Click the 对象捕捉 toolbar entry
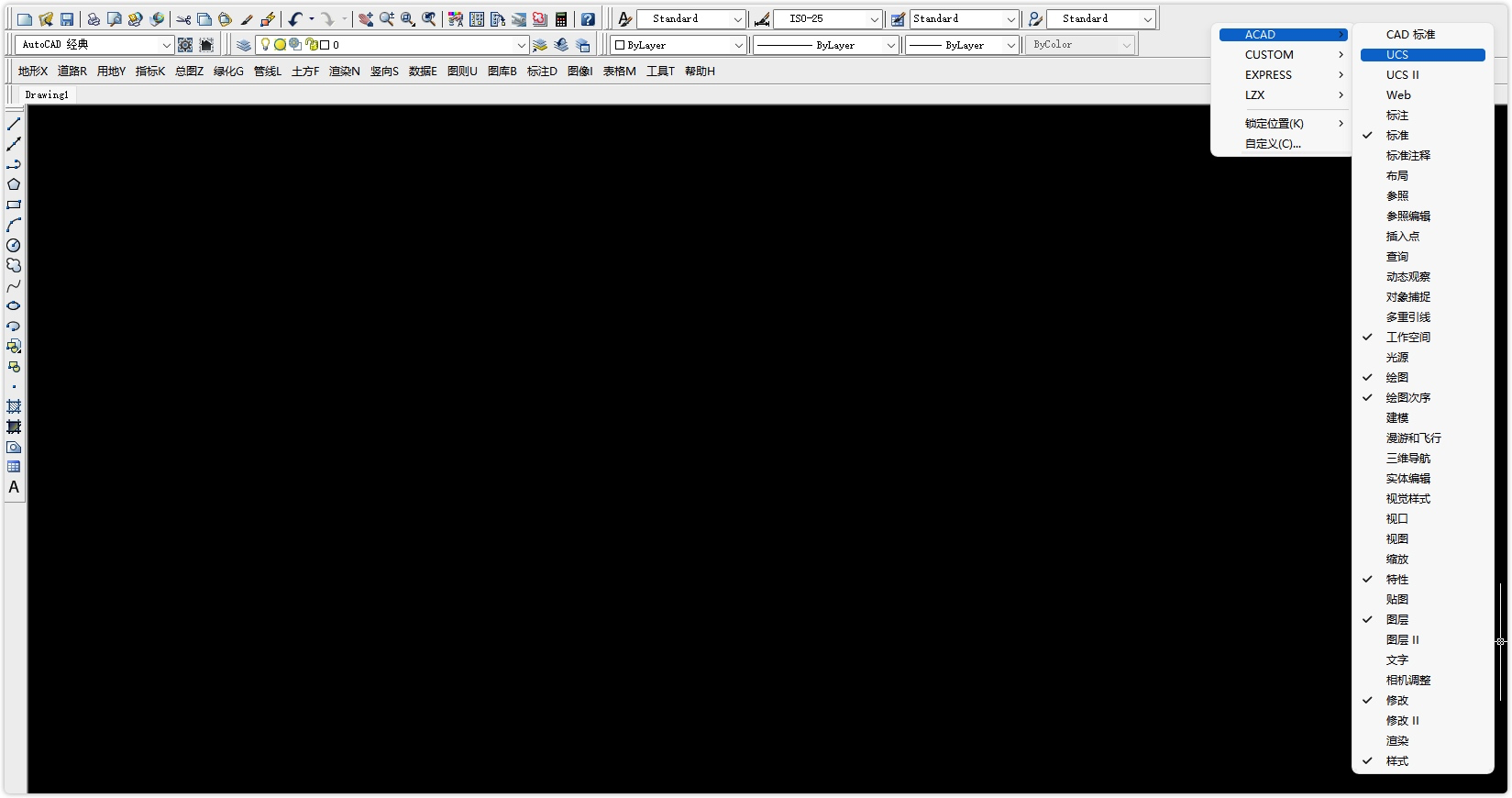 click(1423, 297)
